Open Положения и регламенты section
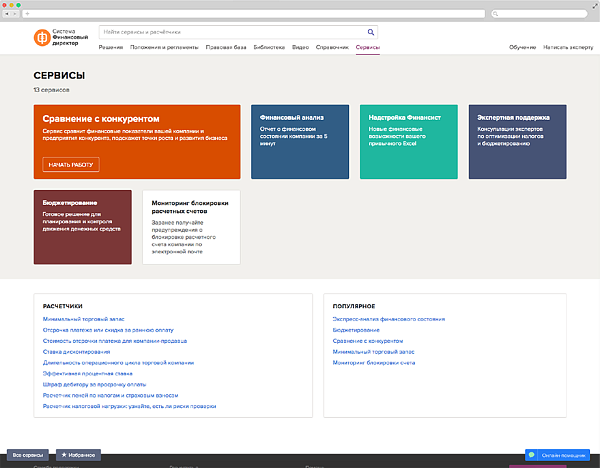The width and height of the screenshot is (600, 468). click(164, 47)
